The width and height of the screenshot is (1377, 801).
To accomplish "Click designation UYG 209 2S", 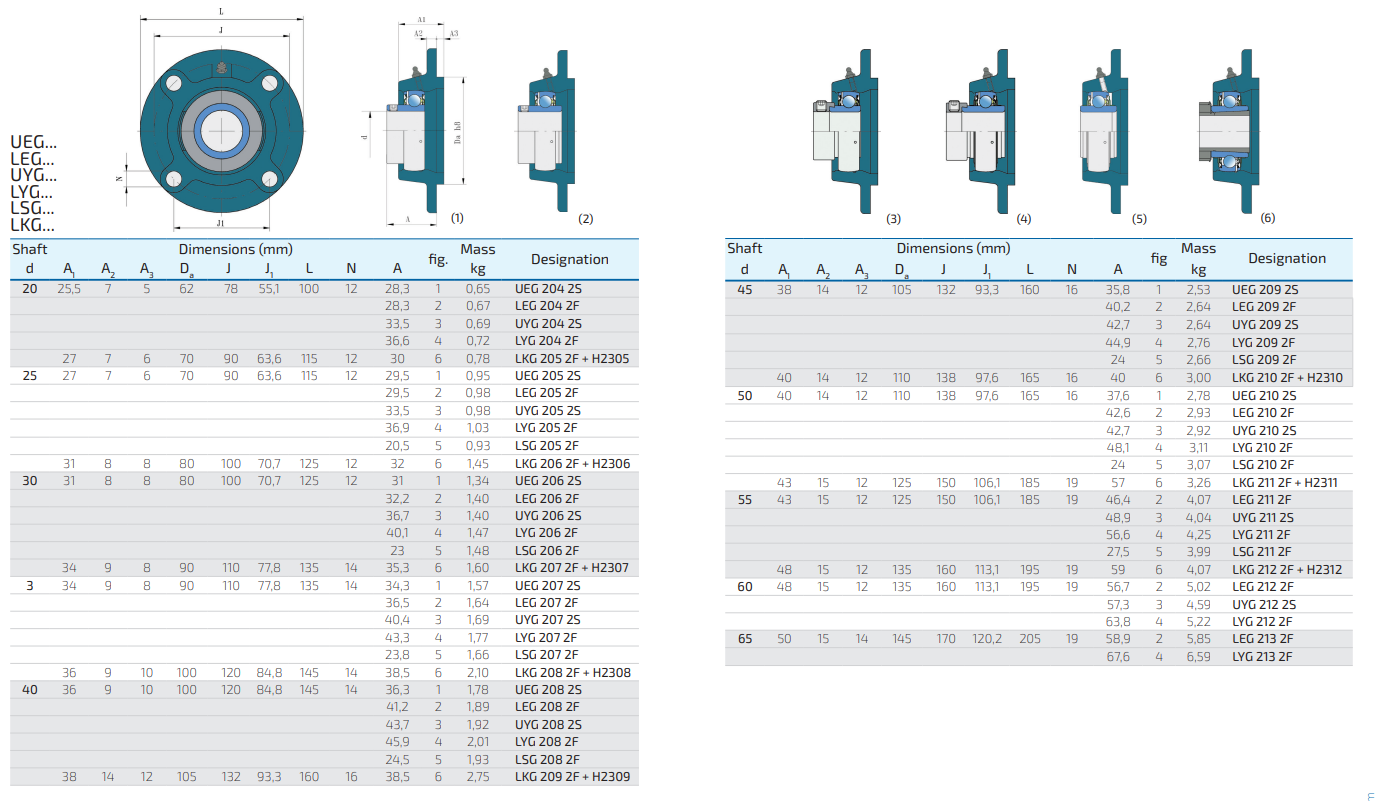I will click(1264, 325).
